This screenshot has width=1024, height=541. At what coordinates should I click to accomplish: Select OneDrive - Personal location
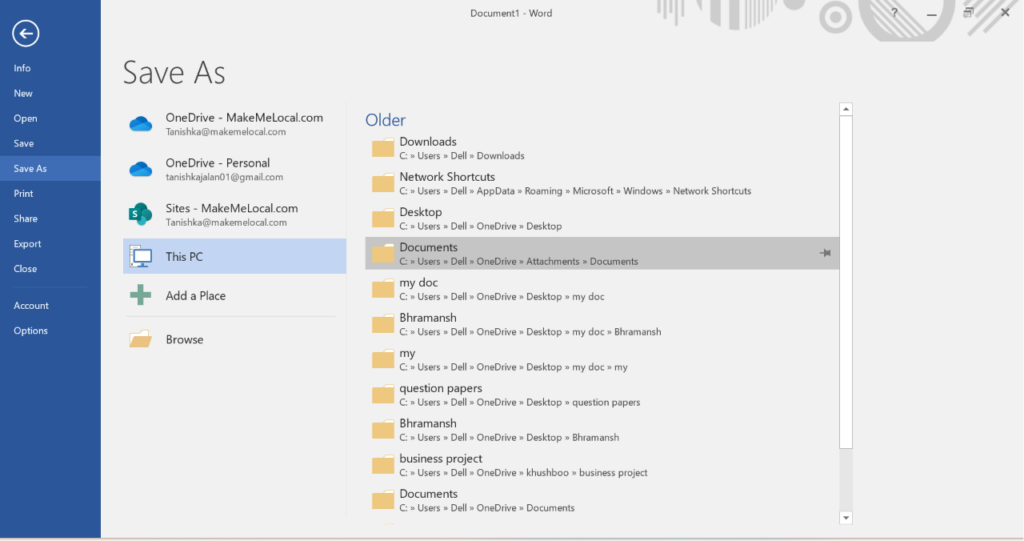234,169
